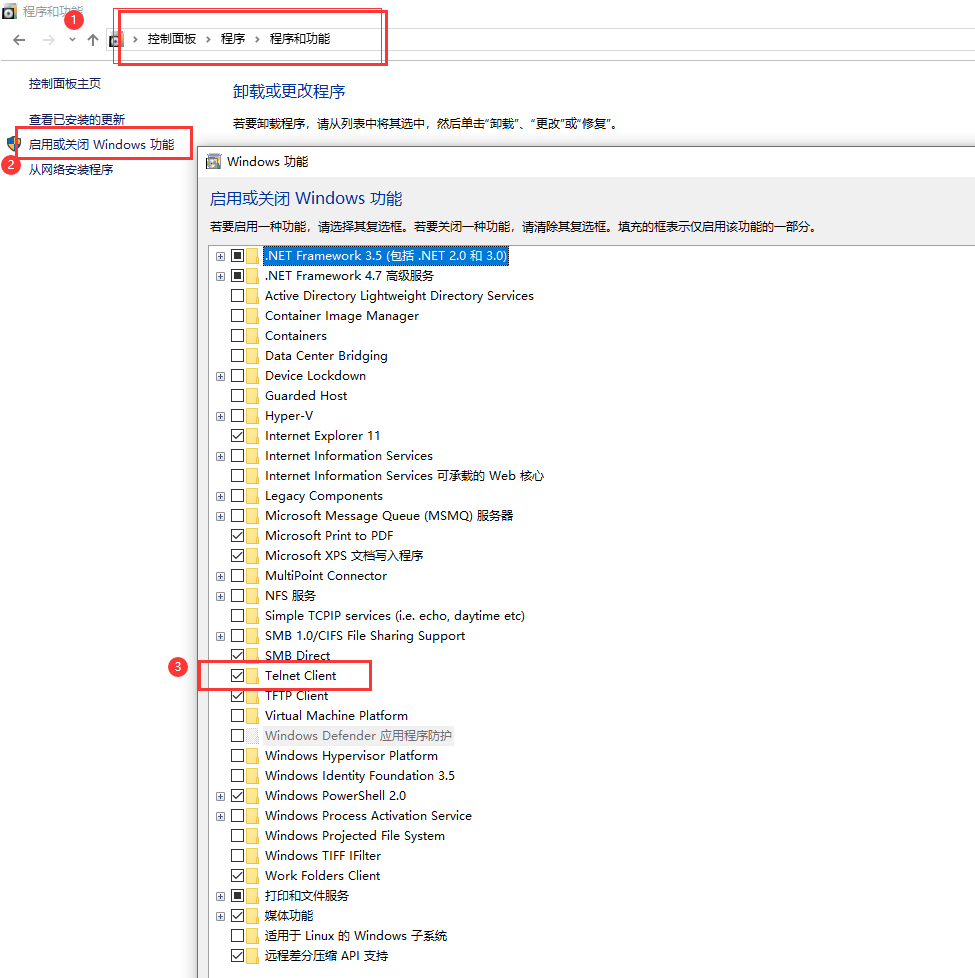
Task: Open 查看已安装的更新 link
Action: point(77,119)
